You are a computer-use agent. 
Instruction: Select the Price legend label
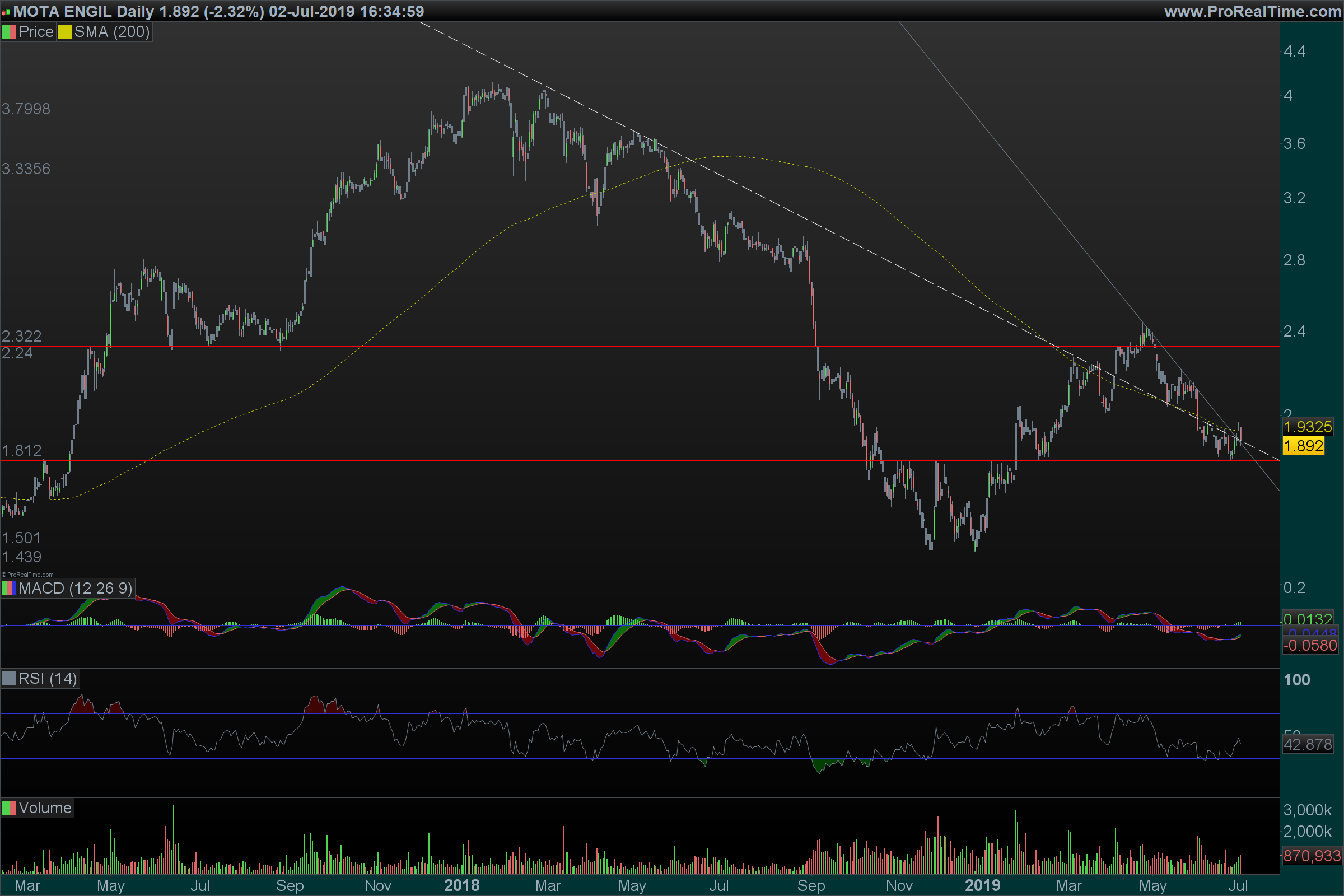tap(35, 32)
